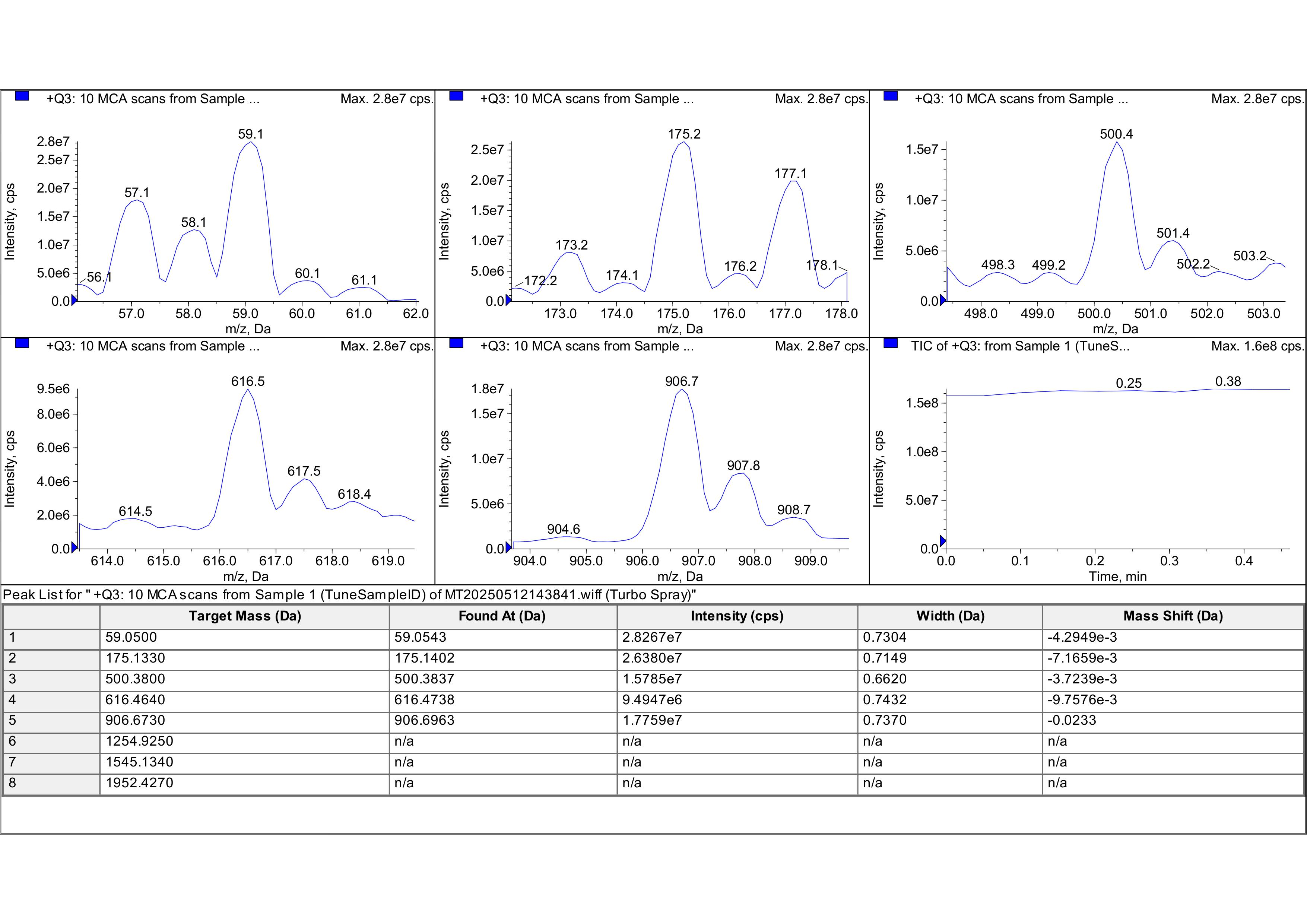The width and height of the screenshot is (1307, 924).
Task: Click the Found At (Da) column header
Action: pos(502,616)
